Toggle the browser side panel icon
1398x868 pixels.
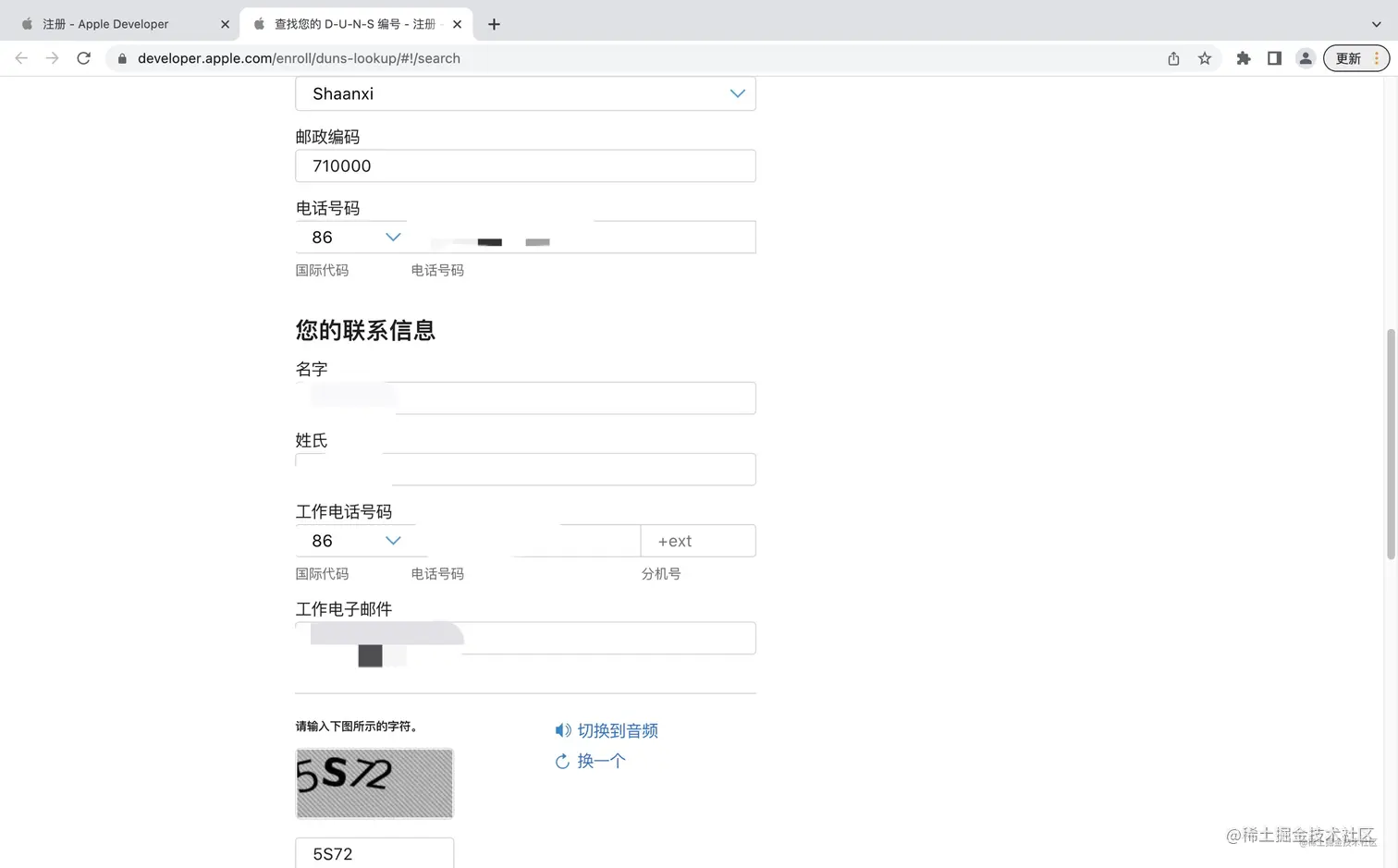tap(1274, 58)
